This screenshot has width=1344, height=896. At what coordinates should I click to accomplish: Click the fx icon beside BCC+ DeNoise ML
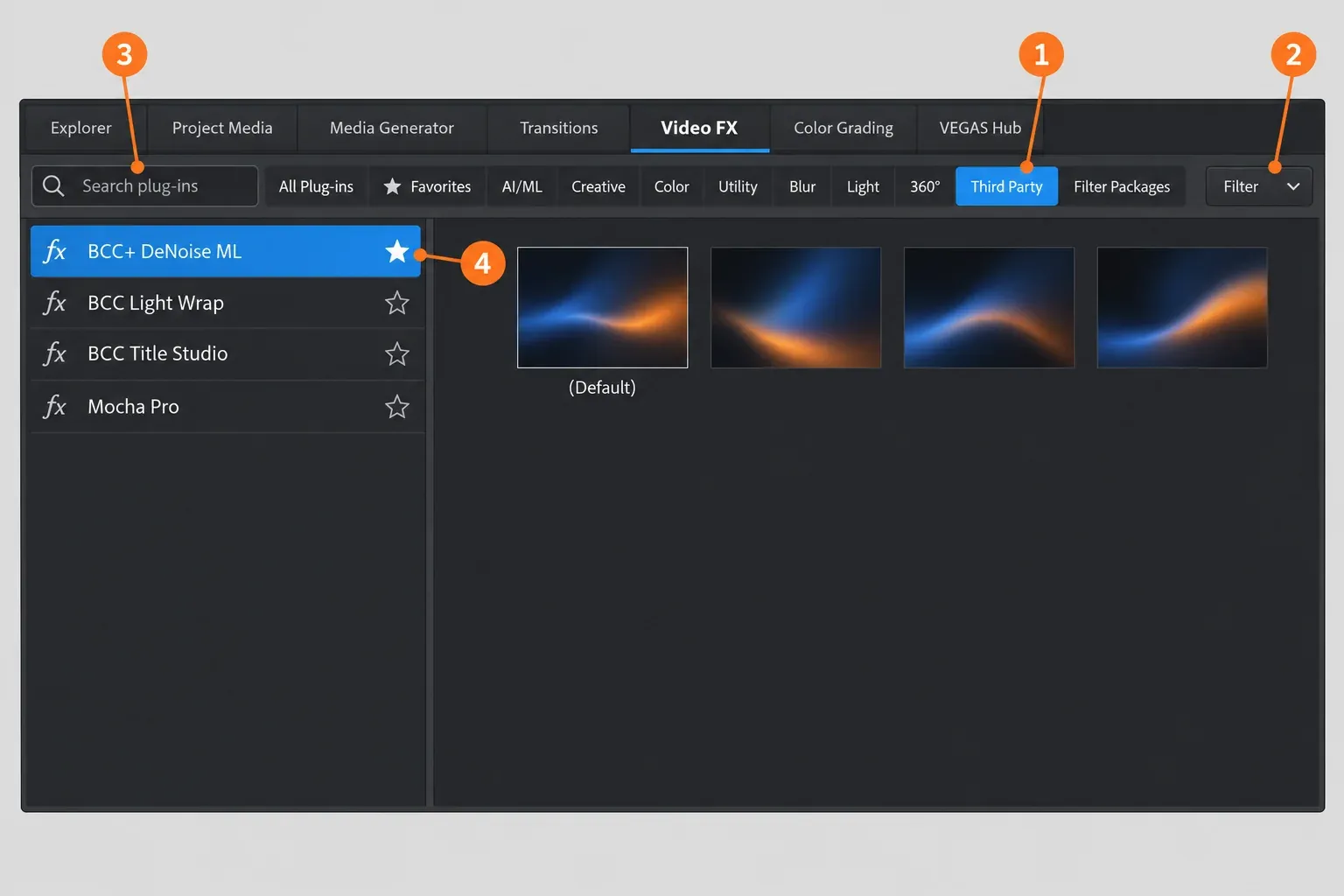click(55, 251)
